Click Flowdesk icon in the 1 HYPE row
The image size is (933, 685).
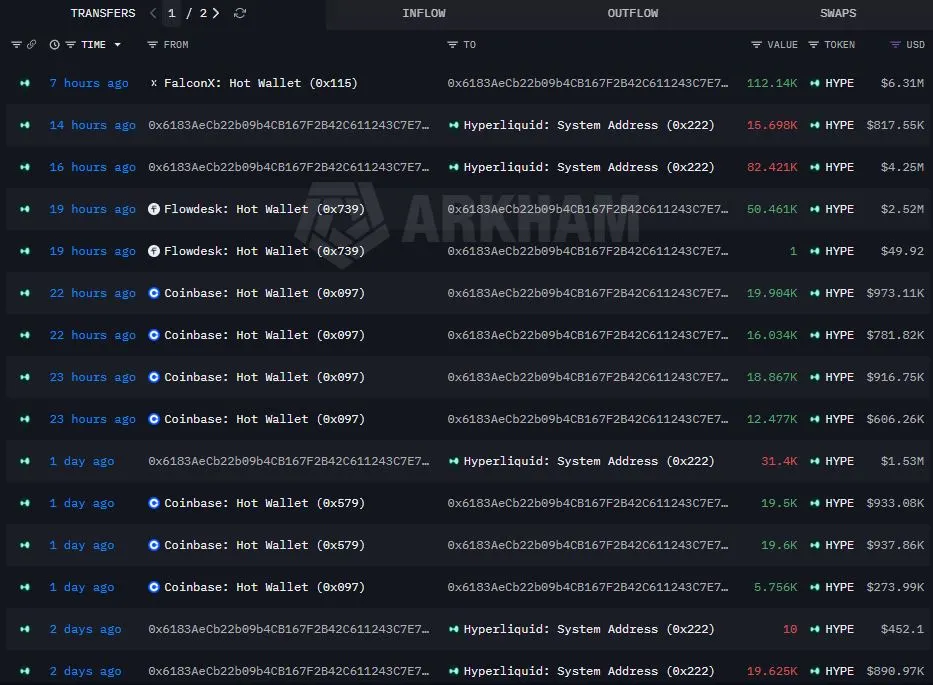click(154, 251)
